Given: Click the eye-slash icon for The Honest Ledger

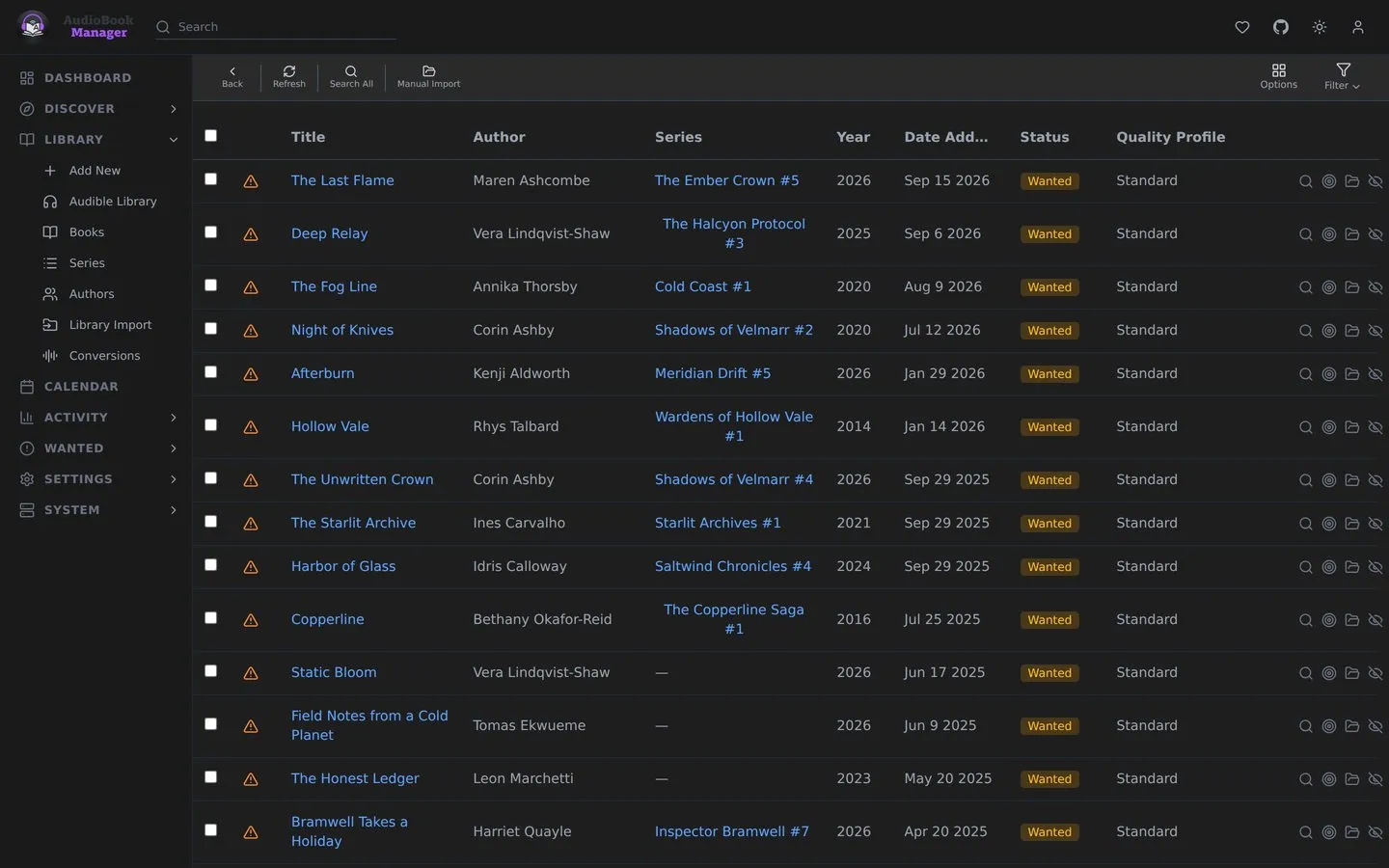Looking at the screenshot, I should click(x=1375, y=779).
